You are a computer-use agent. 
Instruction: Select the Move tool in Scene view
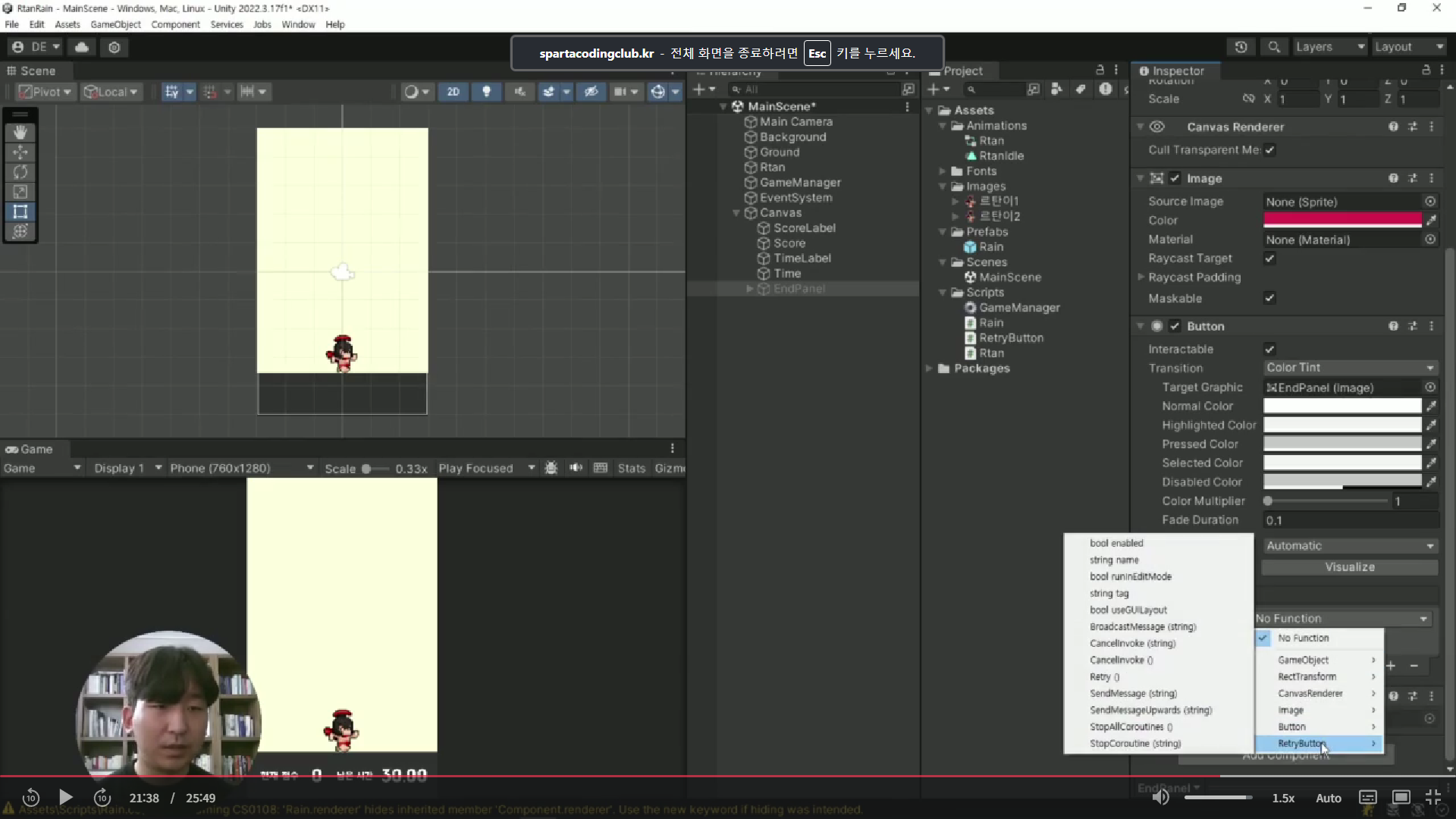tap(20, 152)
